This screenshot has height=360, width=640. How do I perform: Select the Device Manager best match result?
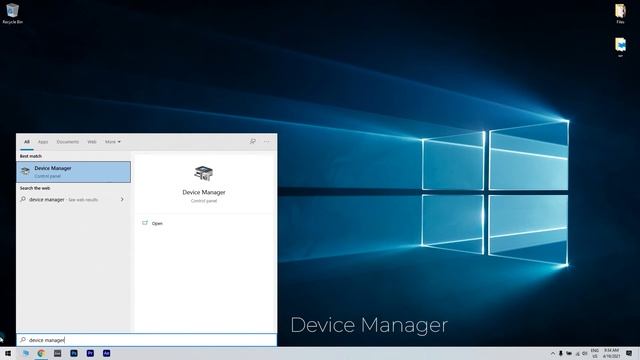click(73, 172)
